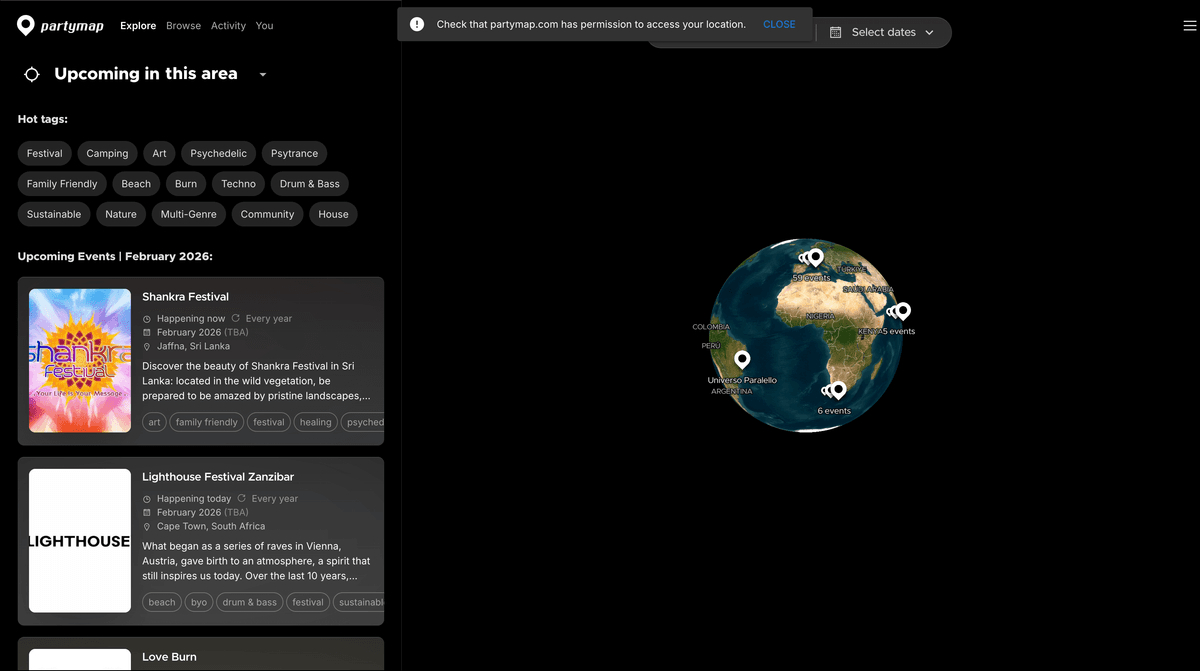Click the calendar icon beside Select dates
The height and width of the screenshot is (671, 1200).
[836, 32]
